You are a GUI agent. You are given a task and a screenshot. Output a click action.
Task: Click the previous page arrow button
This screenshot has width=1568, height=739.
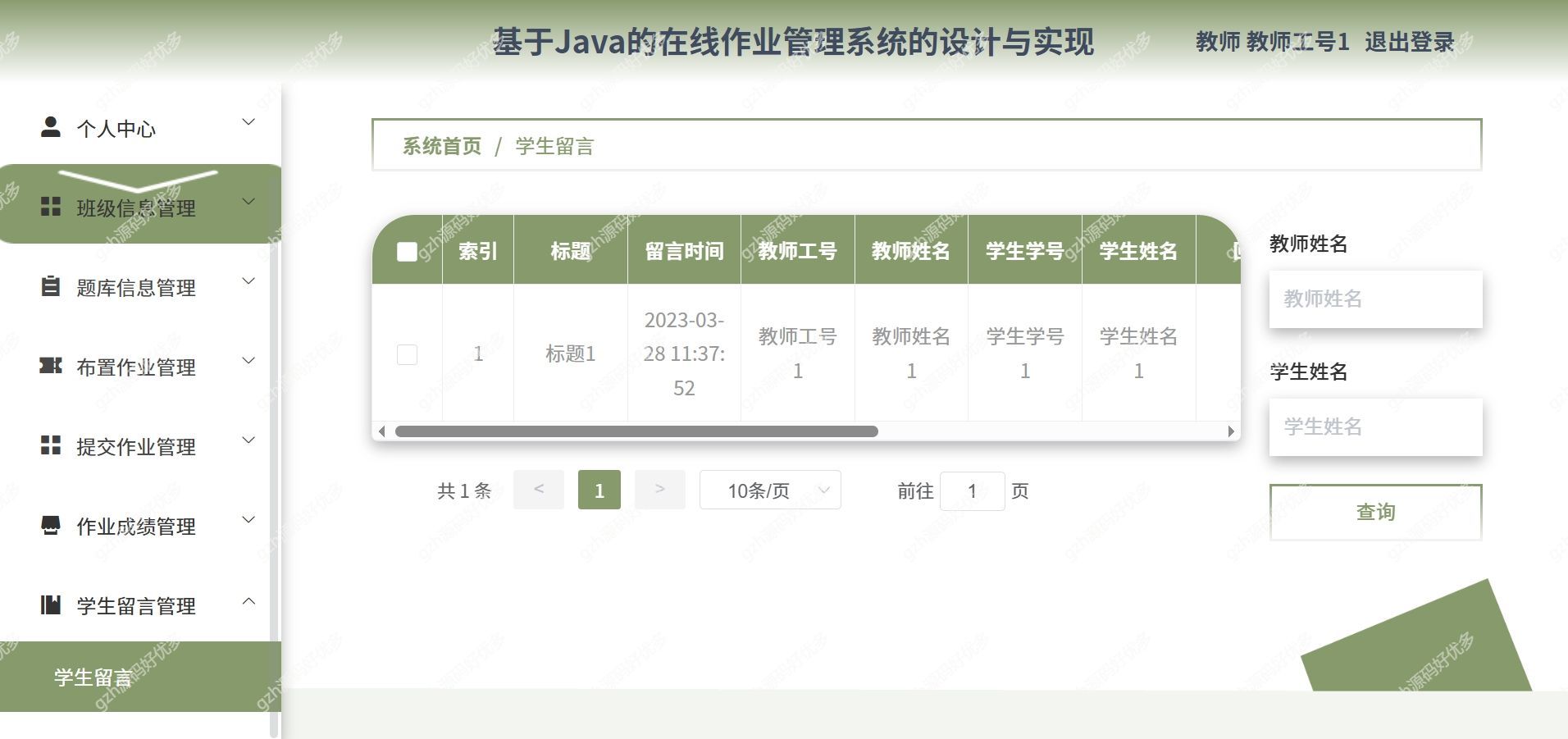(539, 490)
